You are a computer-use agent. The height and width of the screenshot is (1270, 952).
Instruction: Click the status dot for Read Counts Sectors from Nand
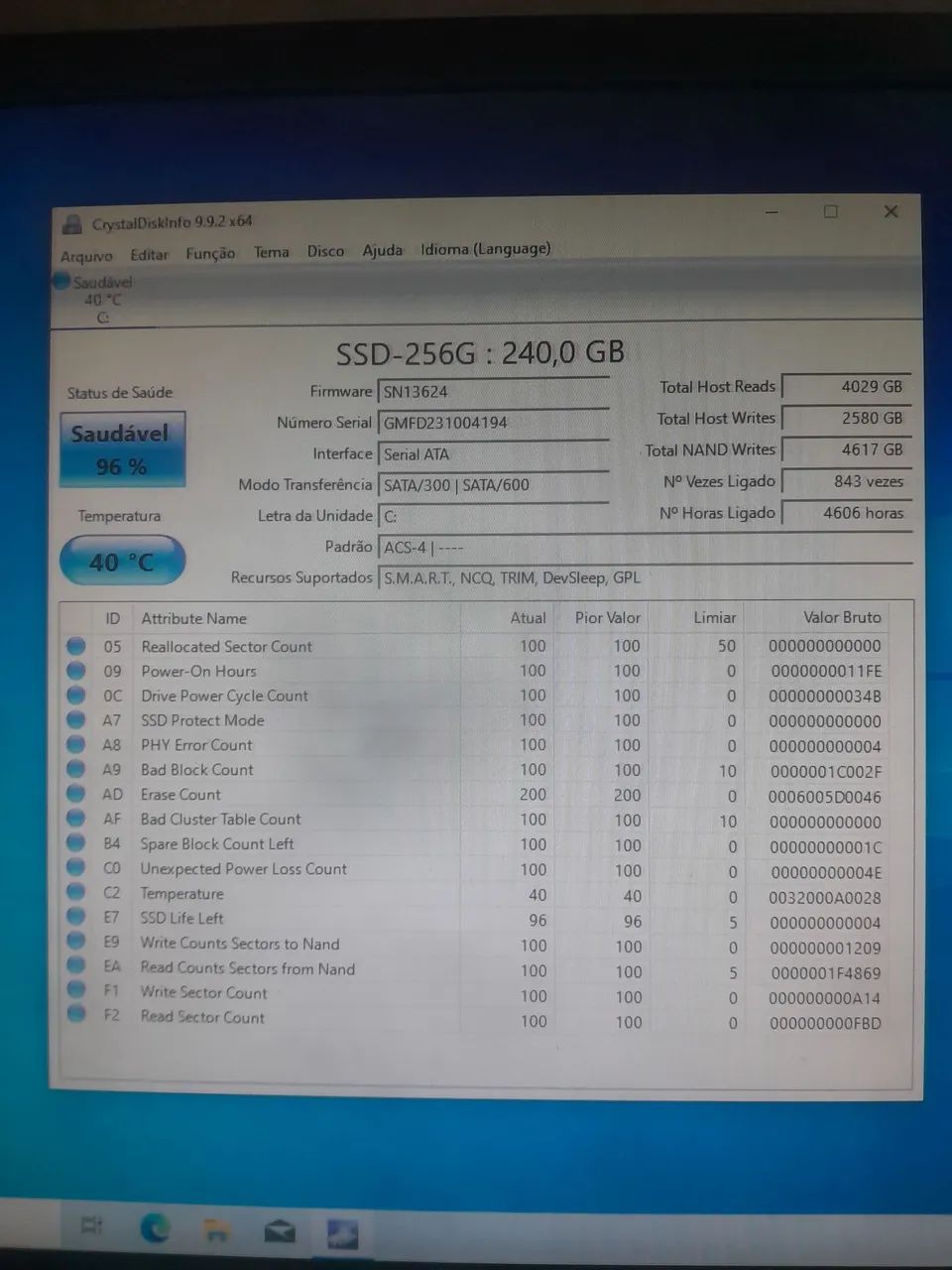(75, 965)
